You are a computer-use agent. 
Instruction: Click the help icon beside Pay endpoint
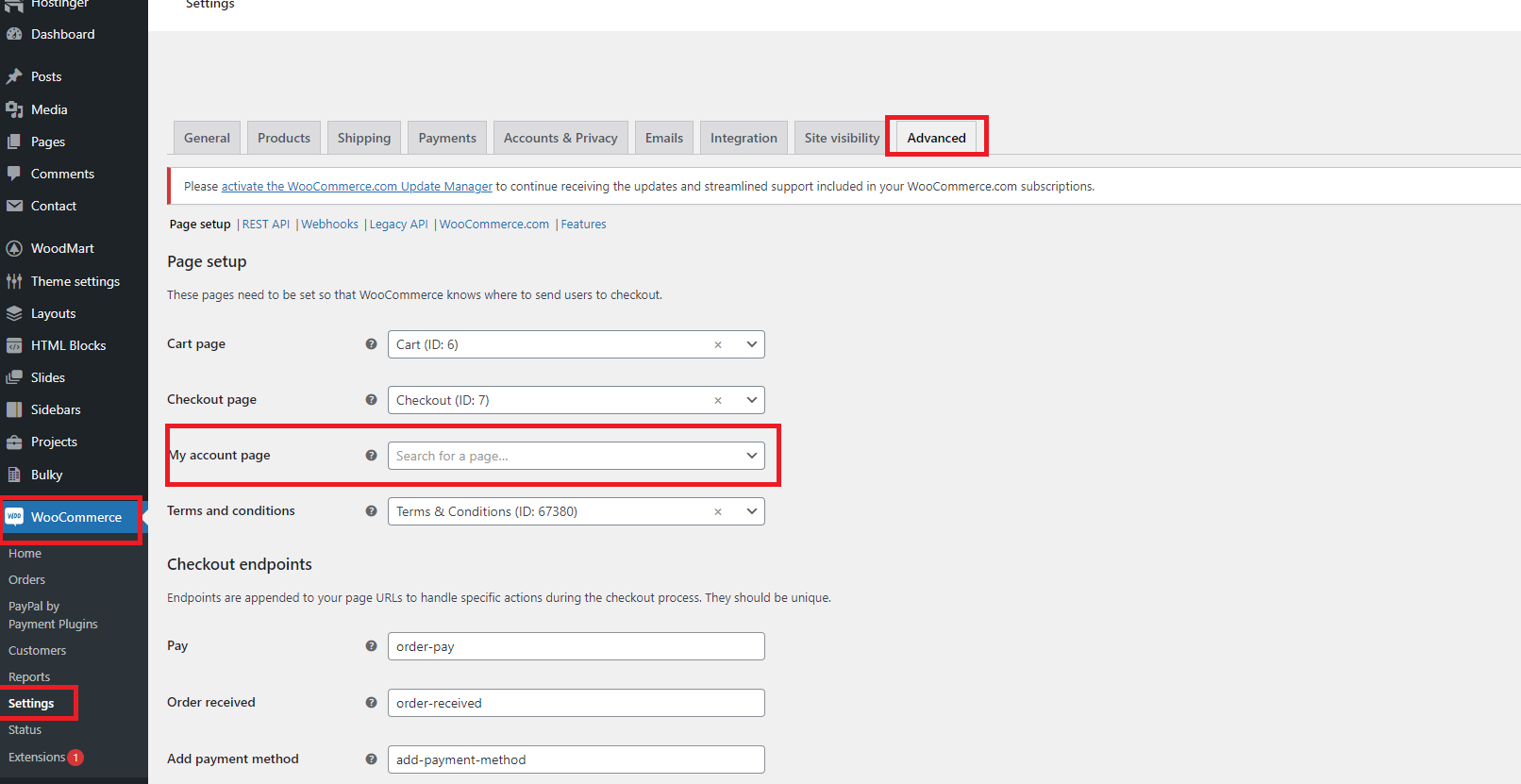(x=371, y=646)
